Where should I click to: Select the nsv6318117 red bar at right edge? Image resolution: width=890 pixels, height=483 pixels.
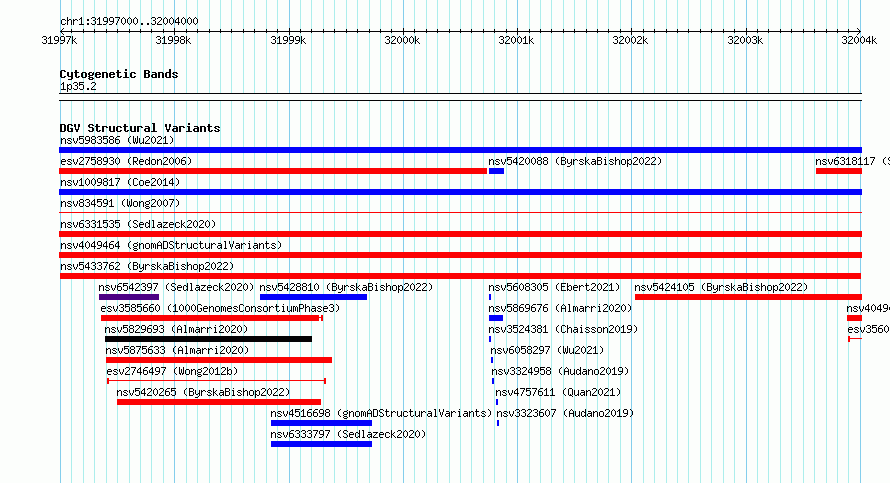[x=839, y=171]
